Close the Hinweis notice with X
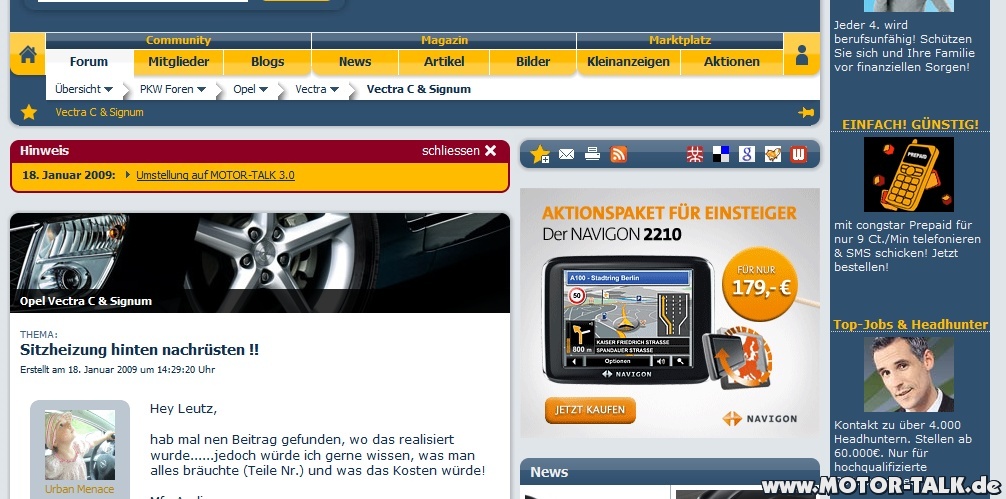The height and width of the screenshot is (499, 1006). pyautogui.click(x=491, y=151)
